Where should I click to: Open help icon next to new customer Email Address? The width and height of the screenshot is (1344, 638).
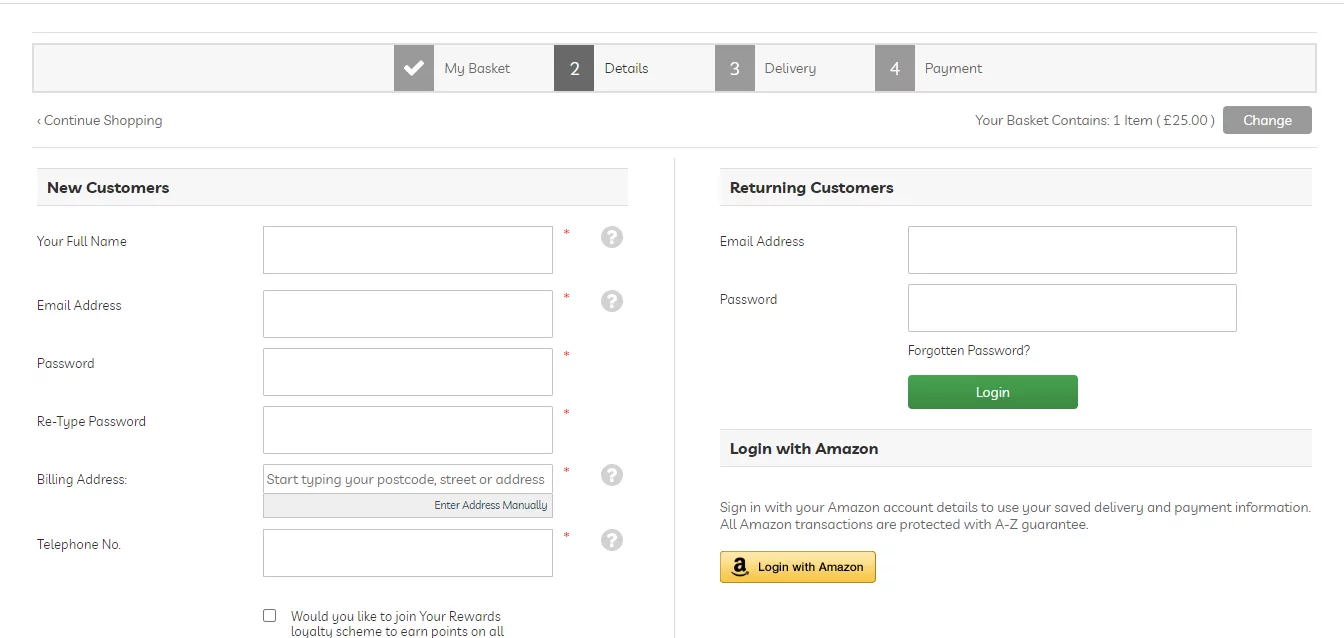[x=612, y=301]
